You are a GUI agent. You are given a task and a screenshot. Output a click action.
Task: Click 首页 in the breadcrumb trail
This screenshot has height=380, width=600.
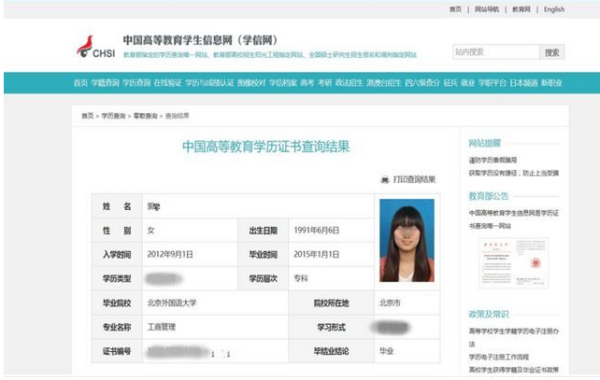pyautogui.click(x=88, y=116)
